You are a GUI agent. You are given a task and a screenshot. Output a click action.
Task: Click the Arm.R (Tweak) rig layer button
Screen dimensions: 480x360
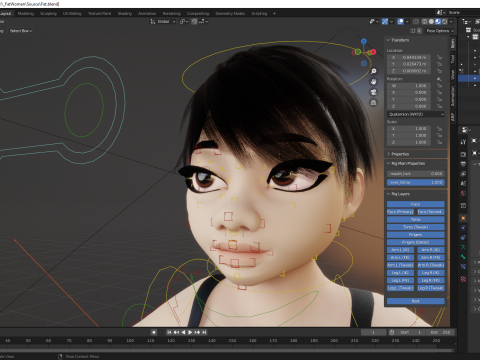431,265
